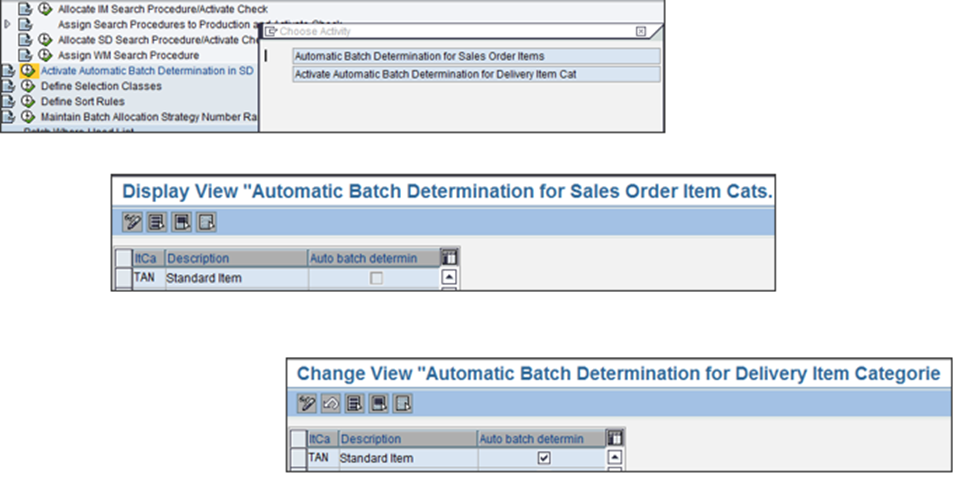The width and height of the screenshot is (975, 492).
Task: Select all rows corner box in Change View table
Action: click(299, 439)
